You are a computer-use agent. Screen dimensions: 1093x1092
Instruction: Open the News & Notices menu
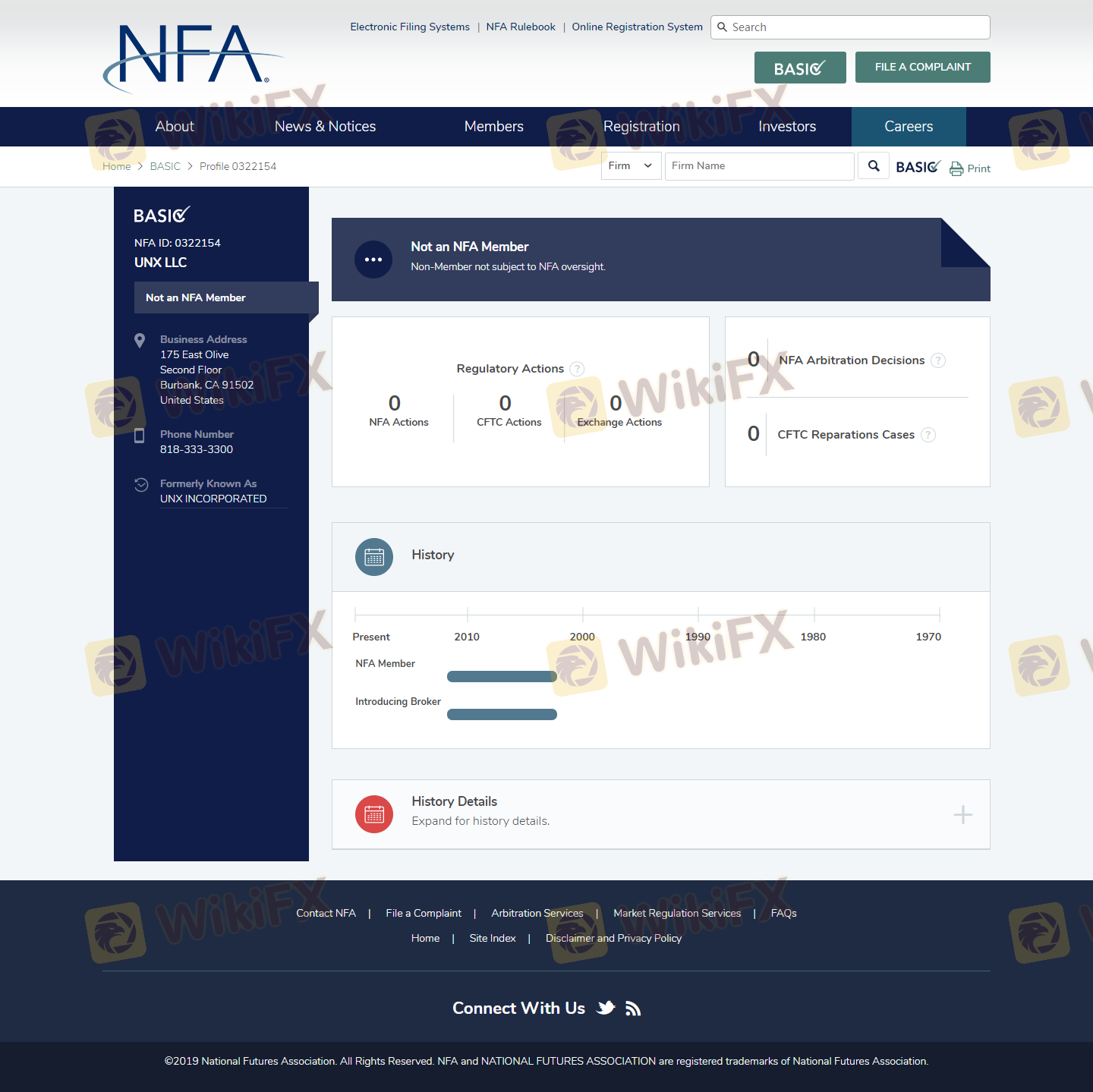326,127
